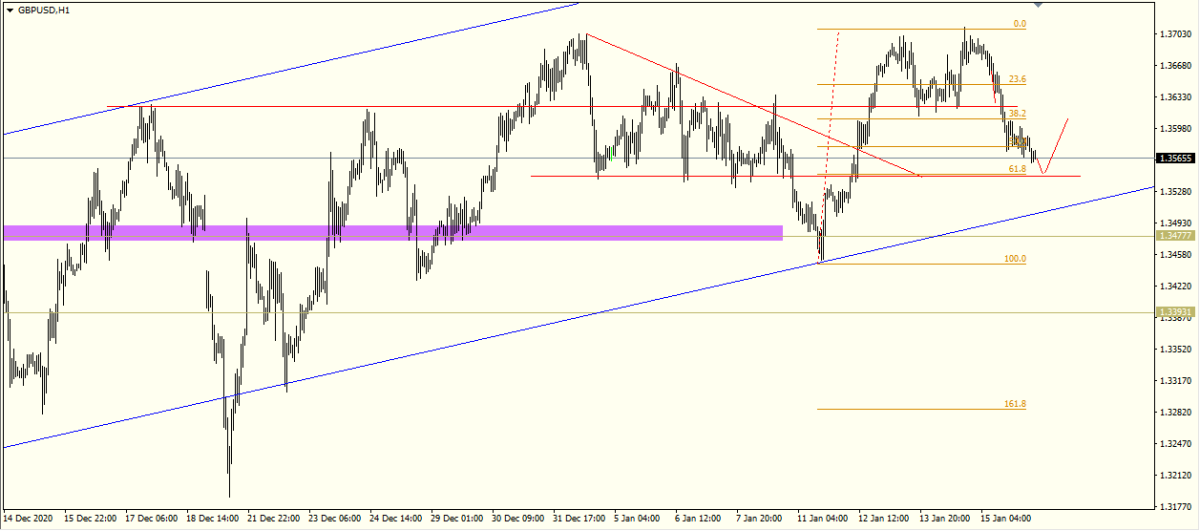Click the 1.34930 price scale label

(1177, 223)
